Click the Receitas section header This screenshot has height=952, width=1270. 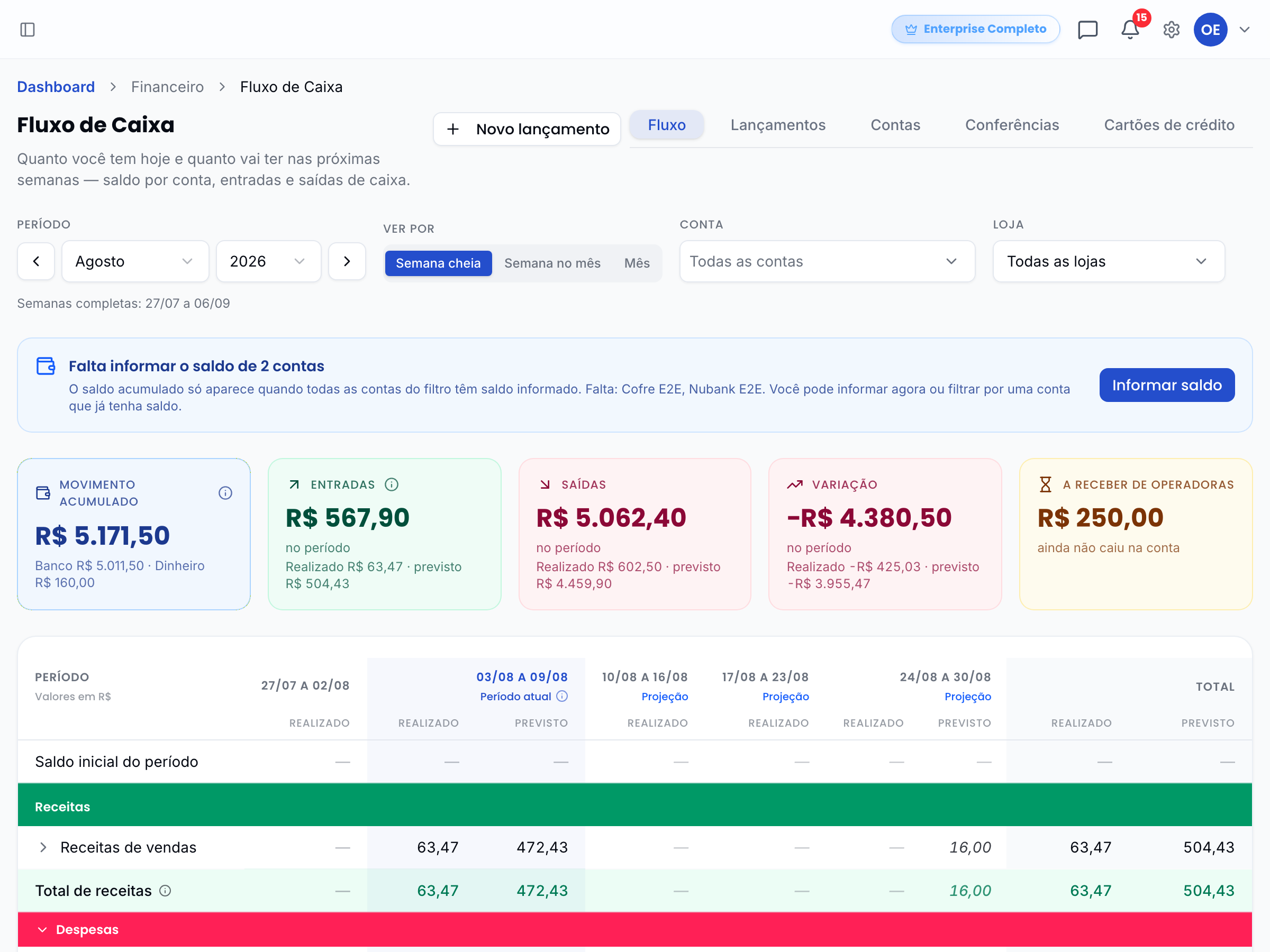(634, 805)
